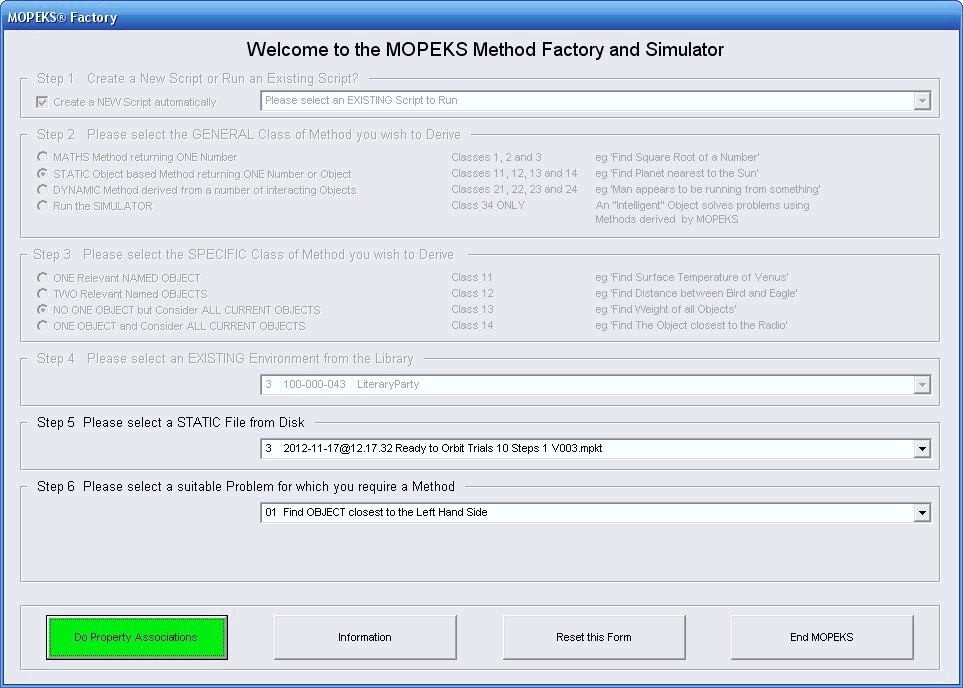Viewport: 963px width, 688px height.
Task: Click the Step 5 STATIC File from Disk label
Action: tap(171, 422)
